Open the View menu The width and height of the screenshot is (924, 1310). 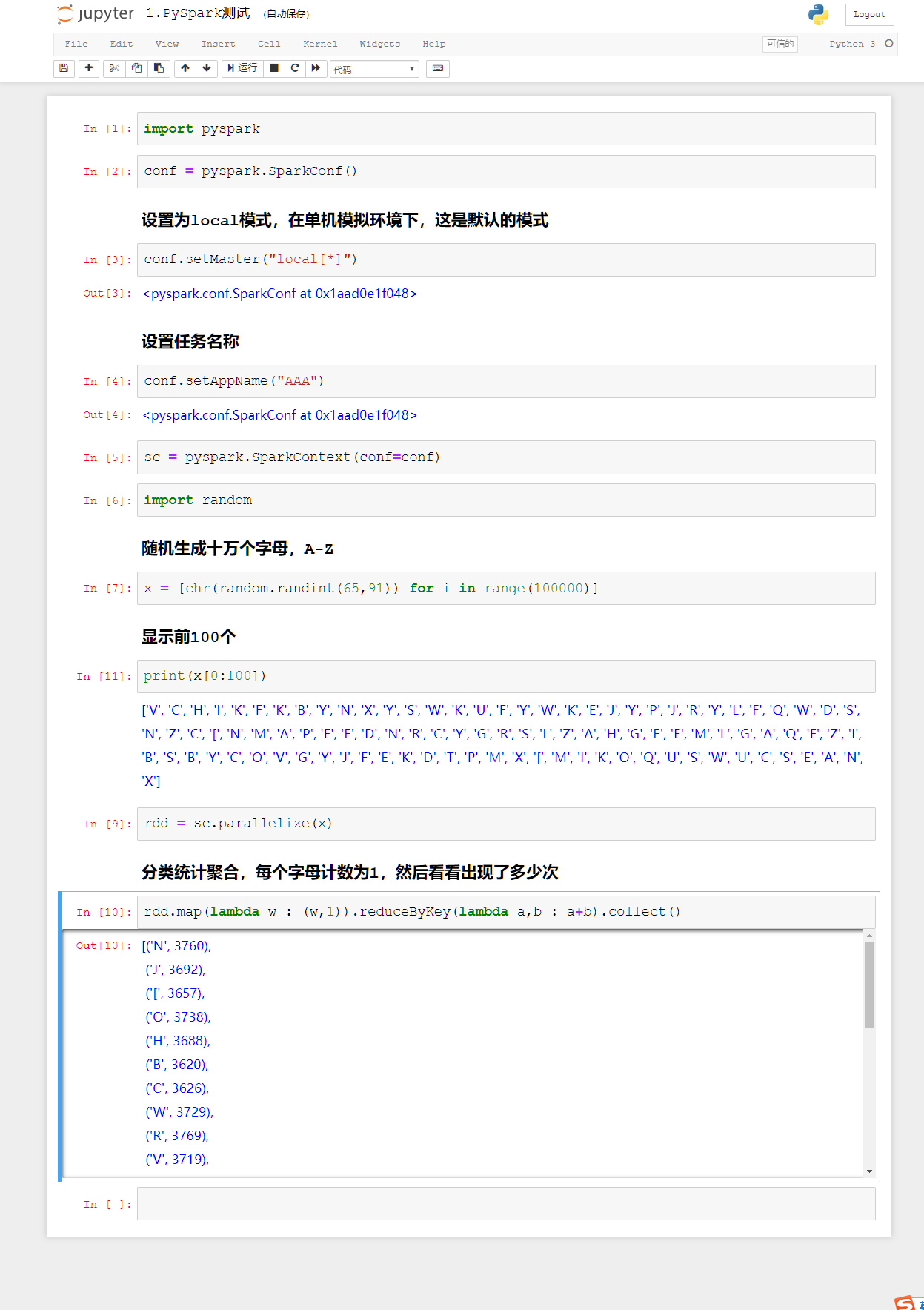click(x=167, y=44)
